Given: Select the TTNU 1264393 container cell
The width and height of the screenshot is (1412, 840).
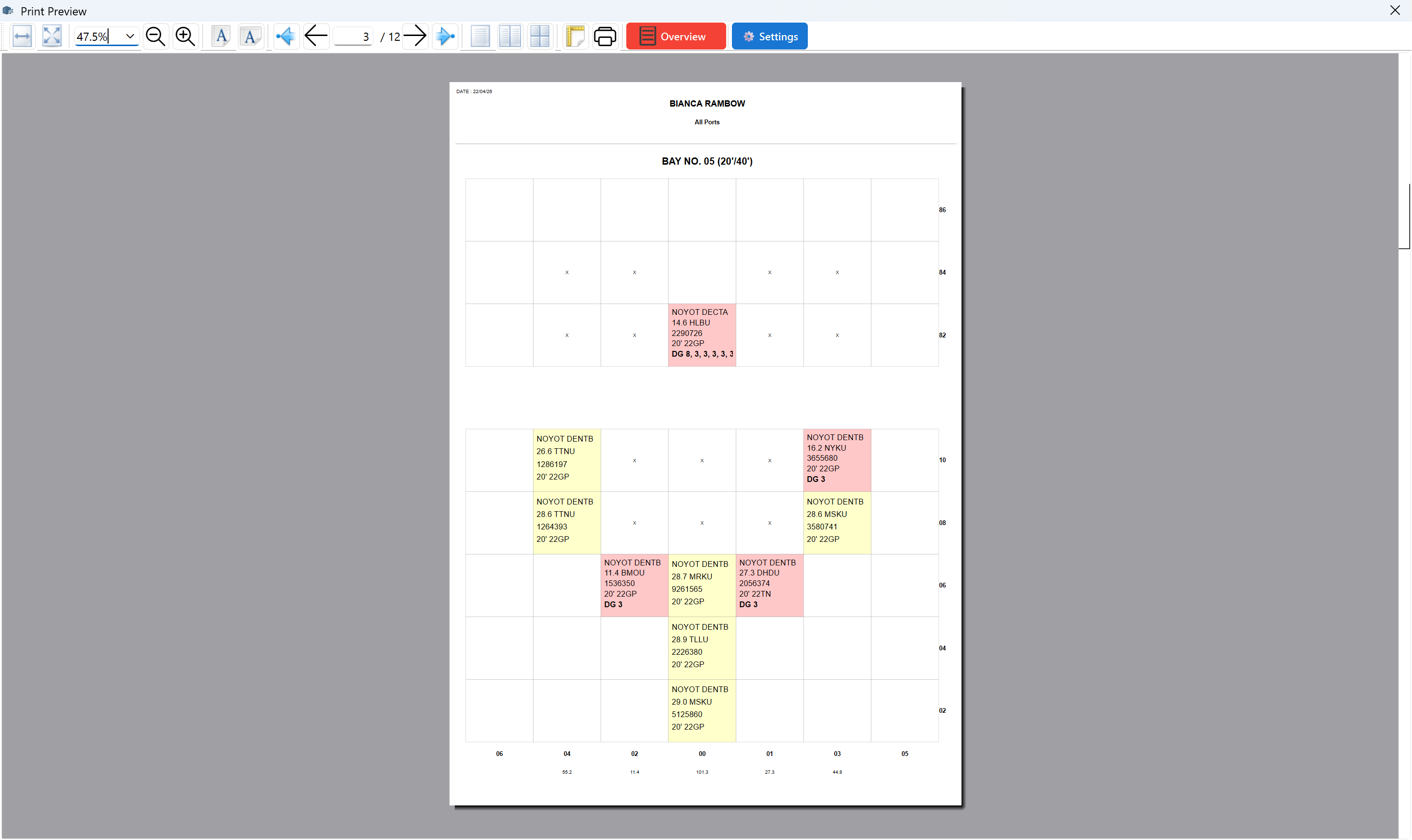Looking at the screenshot, I should [x=566, y=523].
